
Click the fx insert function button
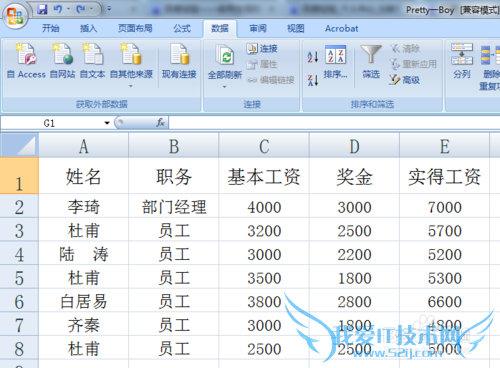pos(160,123)
